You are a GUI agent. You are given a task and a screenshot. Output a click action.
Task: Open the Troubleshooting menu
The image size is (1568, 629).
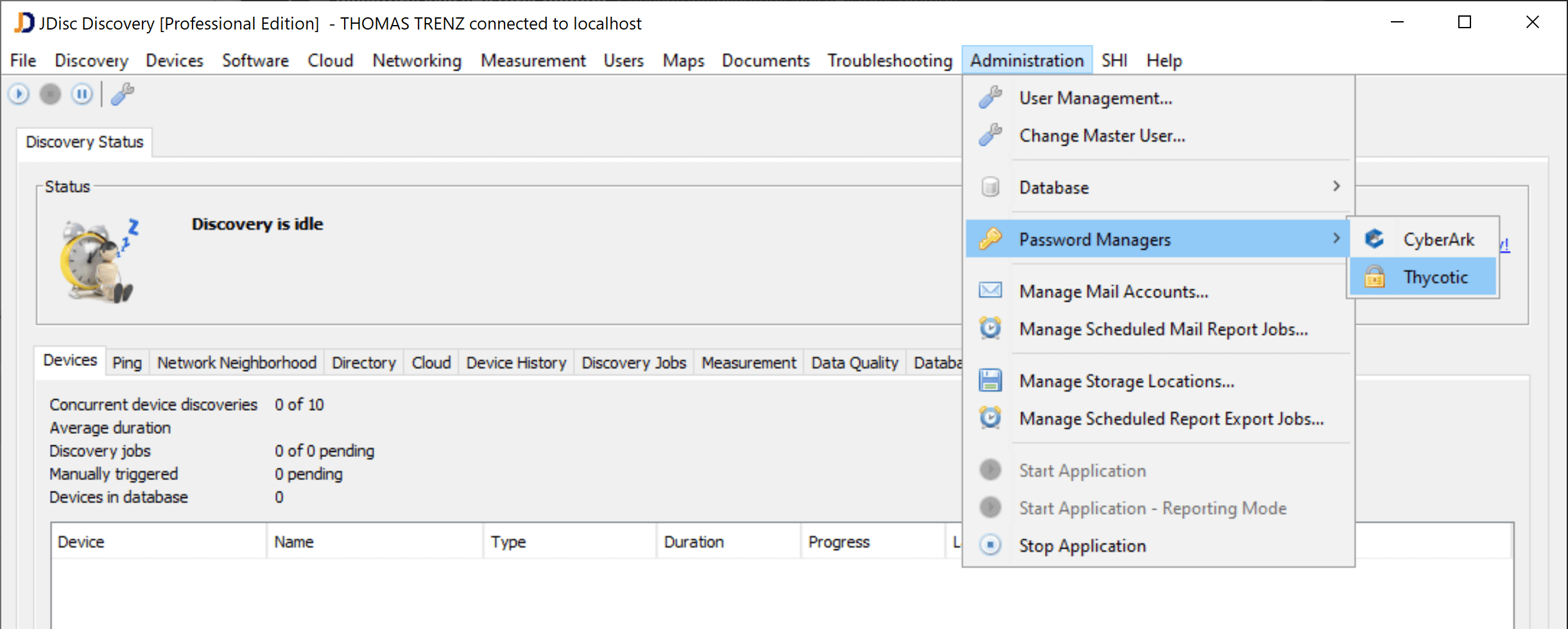pos(890,60)
